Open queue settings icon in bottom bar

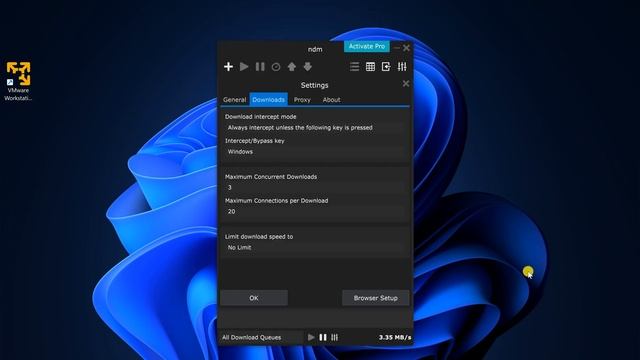click(x=335, y=337)
